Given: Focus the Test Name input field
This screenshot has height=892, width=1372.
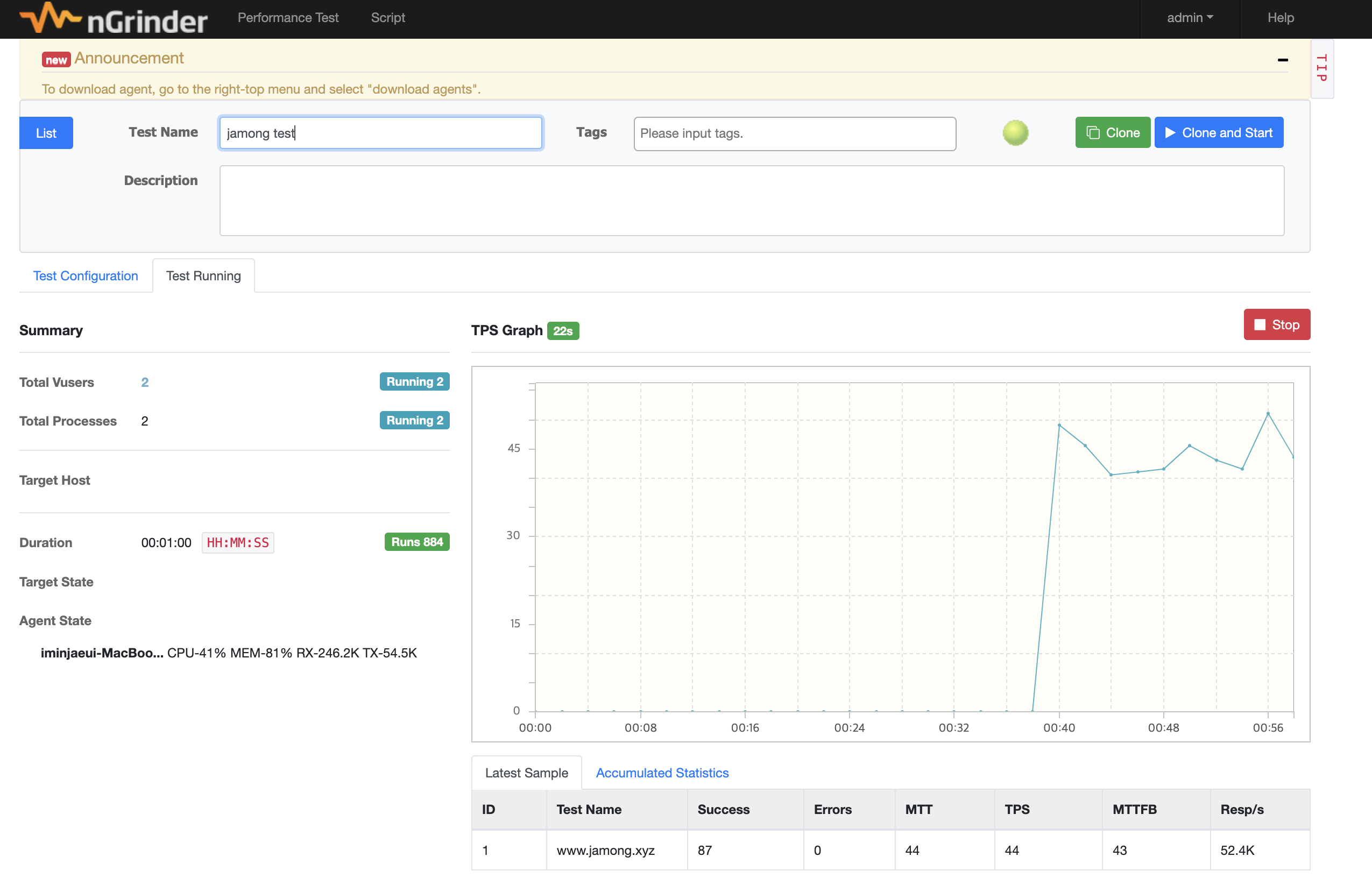Looking at the screenshot, I should pos(380,133).
